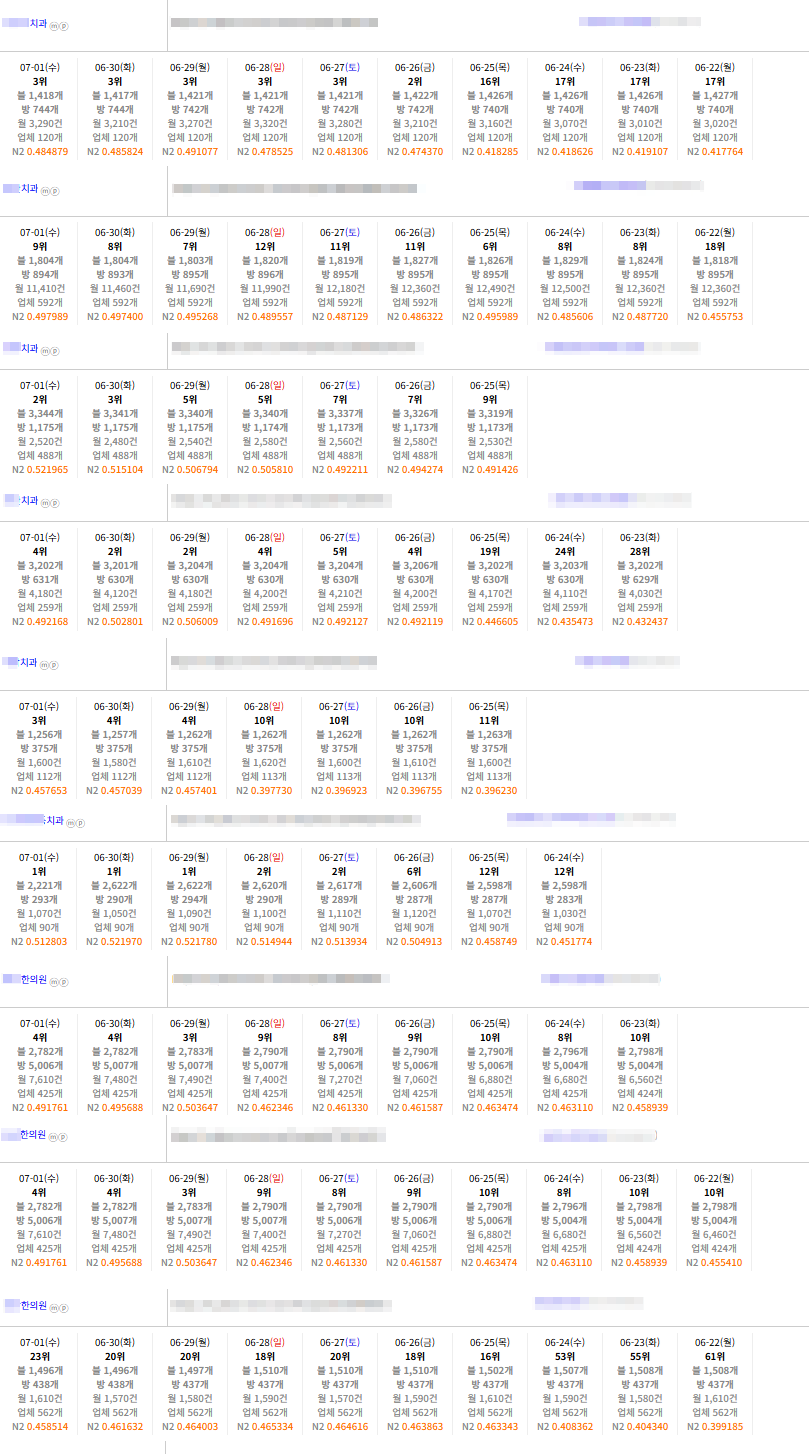This screenshot has width=809, height=1454.
Task: Click the p icon of the 한의원 lacking a 06-22 column
Action: click(x=63, y=982)
